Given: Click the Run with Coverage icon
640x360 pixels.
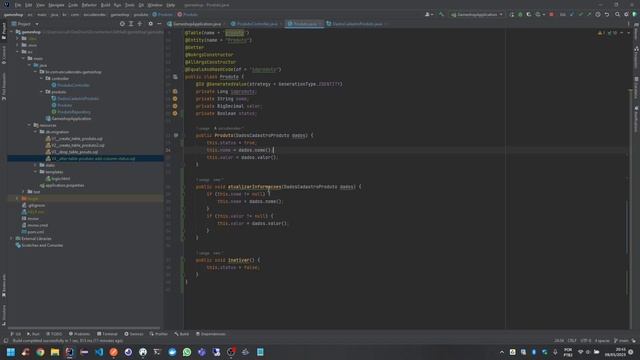Looking at the screenshot, I should (529, 15).
